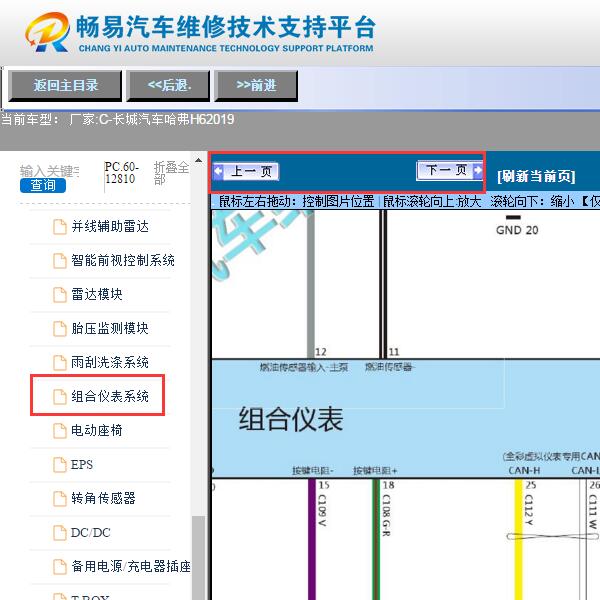Open the 电动座椅 entry
Screen dimensions: 600x600
(x=97, y=430)
